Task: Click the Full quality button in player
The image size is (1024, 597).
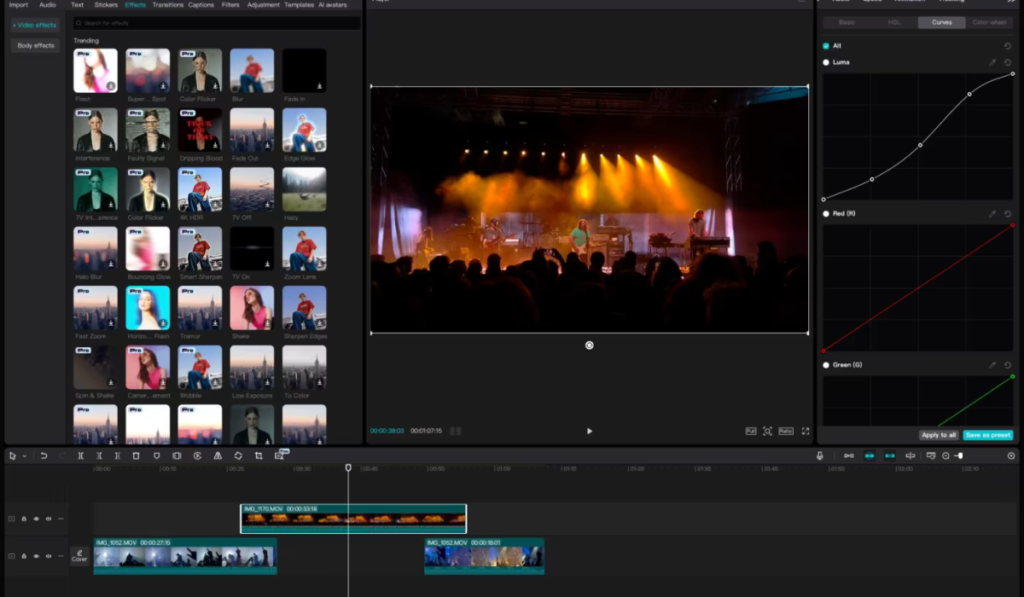Action: click(751, 431)
